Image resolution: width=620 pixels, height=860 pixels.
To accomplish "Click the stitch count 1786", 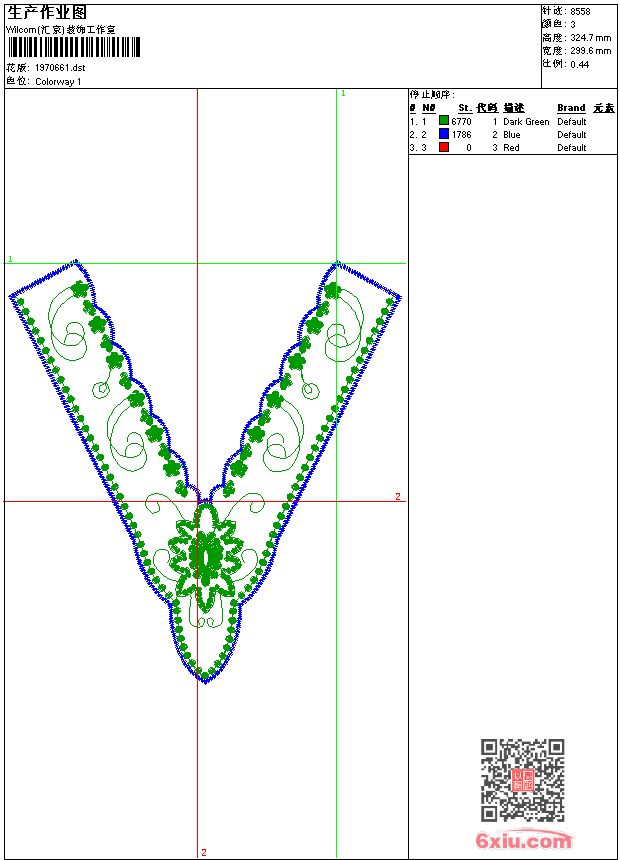I will tap(461, 134).
